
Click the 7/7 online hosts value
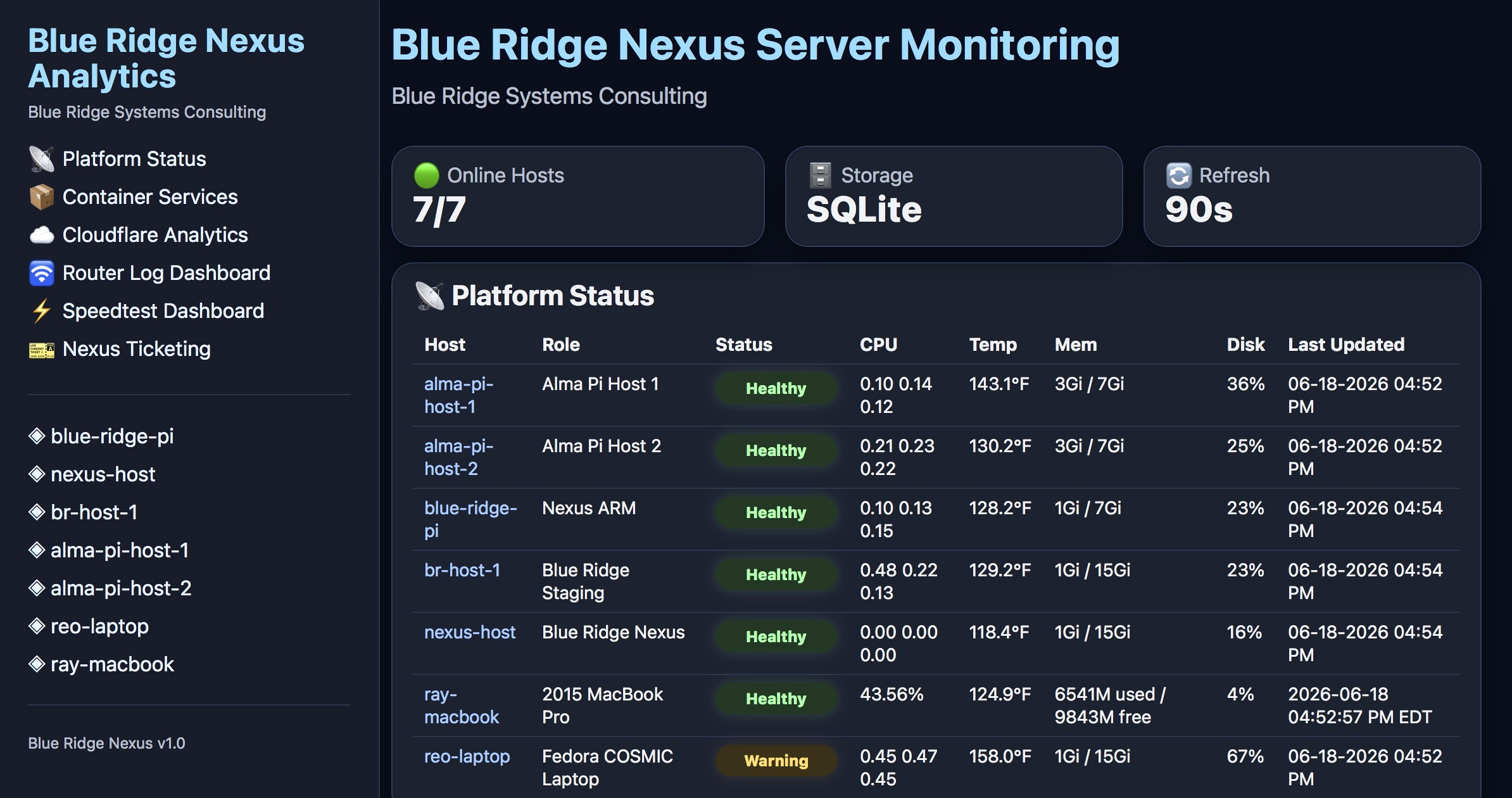[439, 210]
